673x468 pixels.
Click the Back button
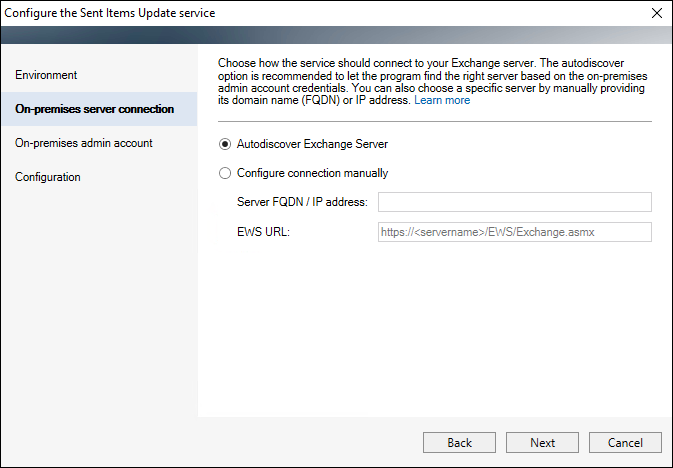pyautogui.click(x=459, y=442)
